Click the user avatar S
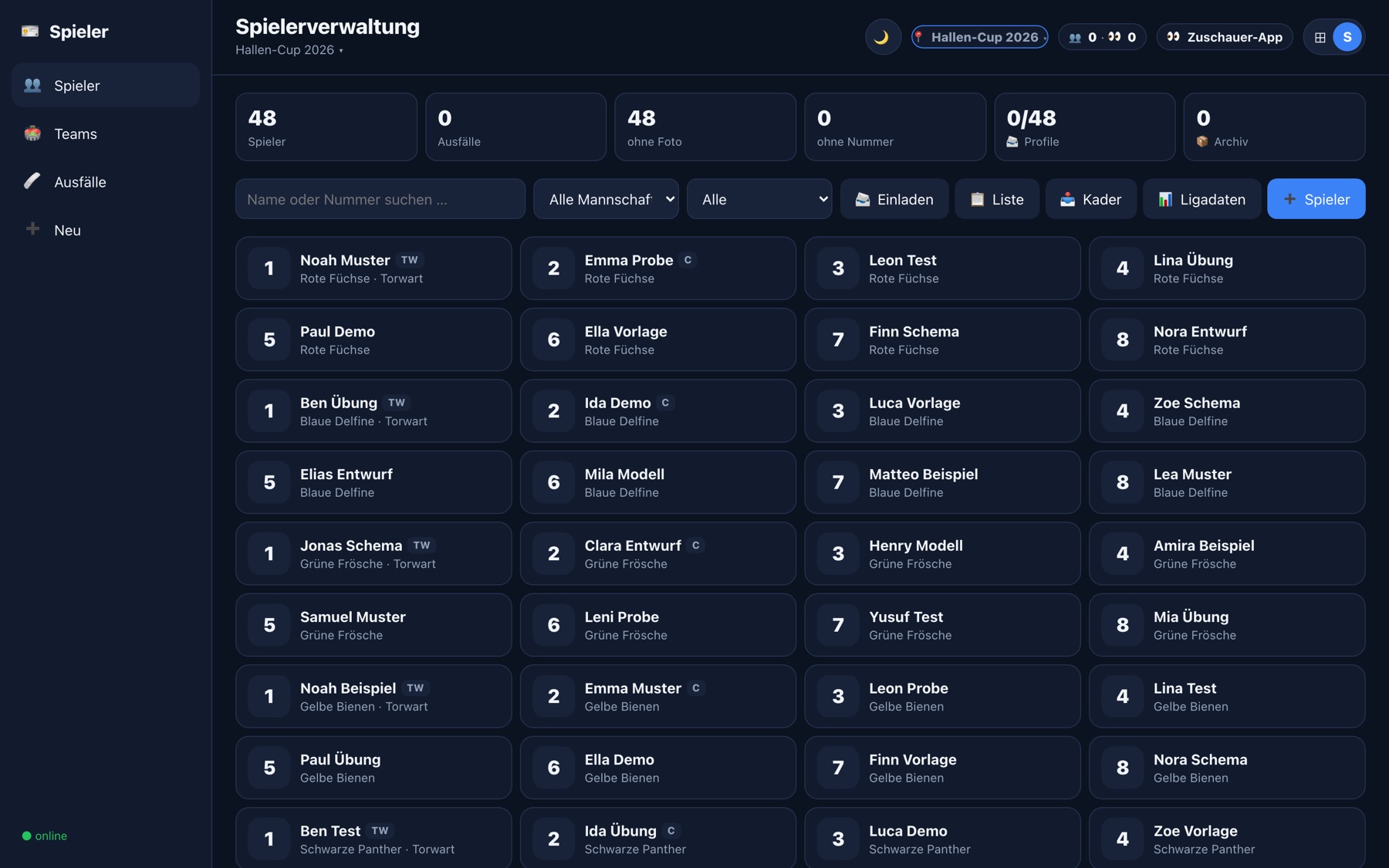This screenshot has width=1389, height=868. [x=1347, y=37]
